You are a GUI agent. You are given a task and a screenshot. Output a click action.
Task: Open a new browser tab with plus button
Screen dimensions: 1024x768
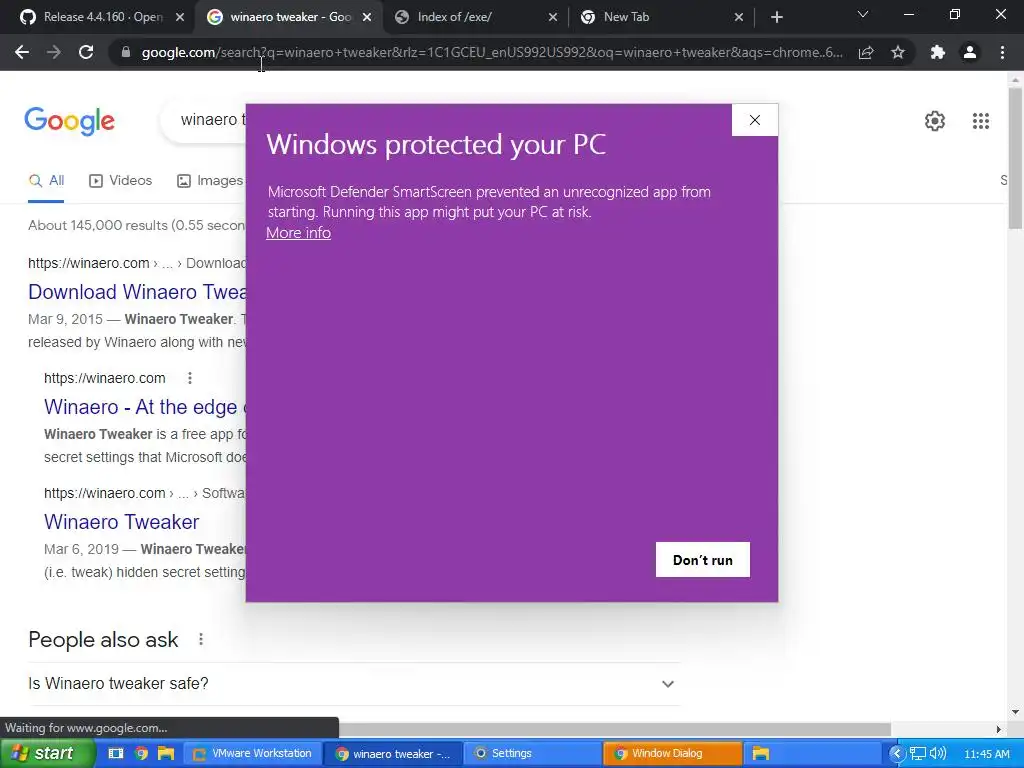776,17
